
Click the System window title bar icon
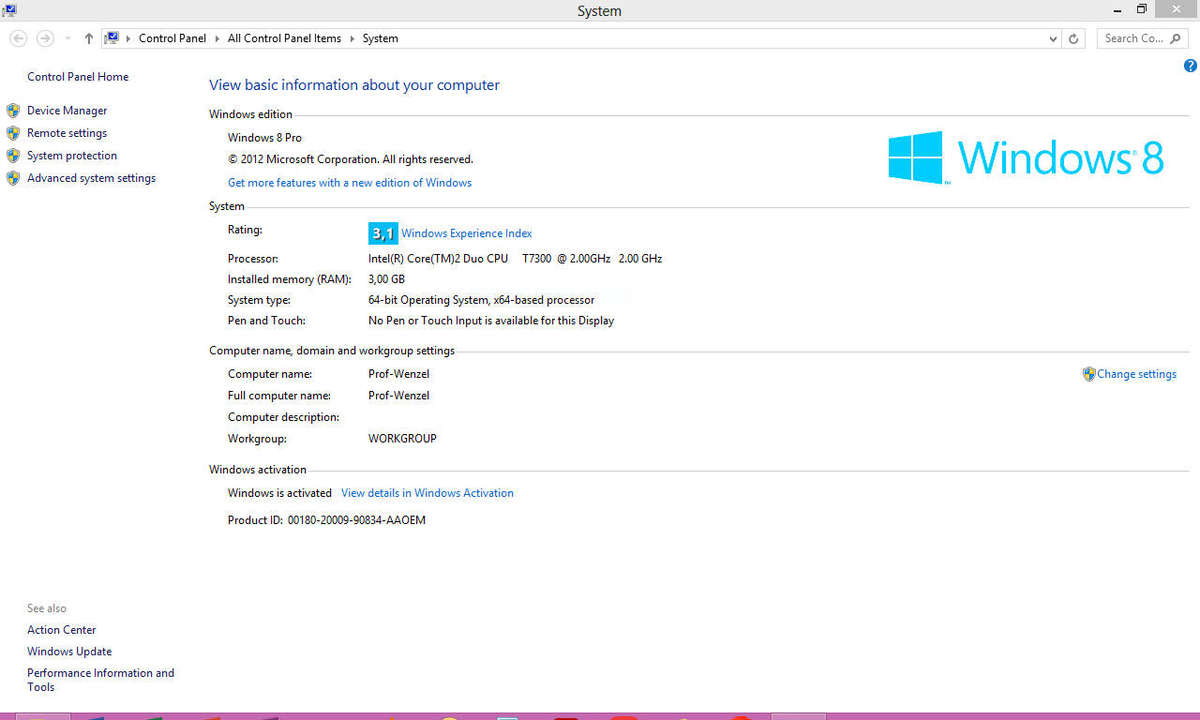pyautogui.click(x=8, y=10)
